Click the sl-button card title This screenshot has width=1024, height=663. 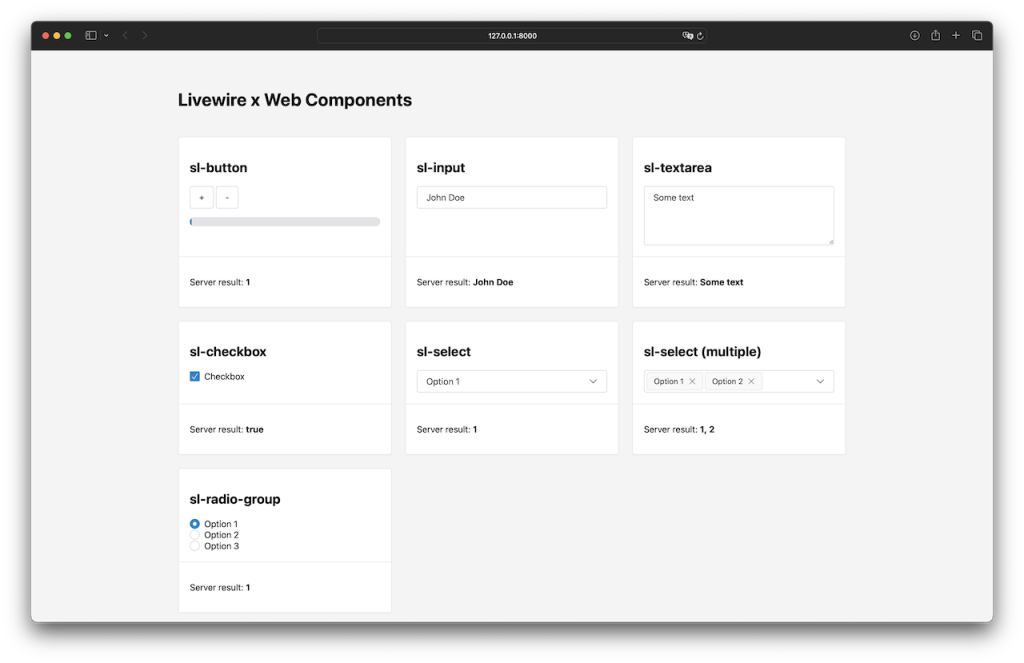218,168
